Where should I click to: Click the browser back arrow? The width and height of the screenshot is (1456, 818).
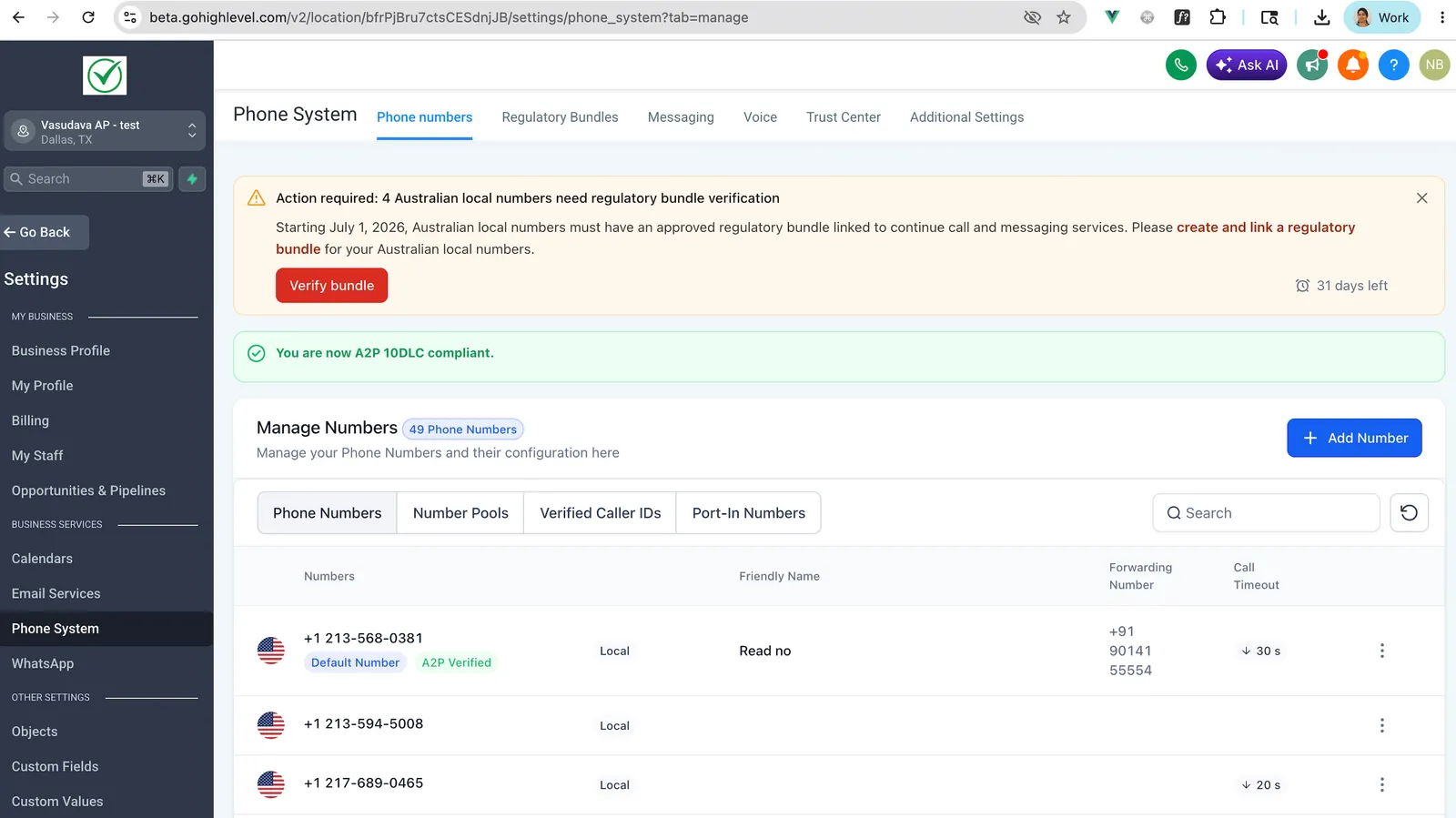click(18, 17)
